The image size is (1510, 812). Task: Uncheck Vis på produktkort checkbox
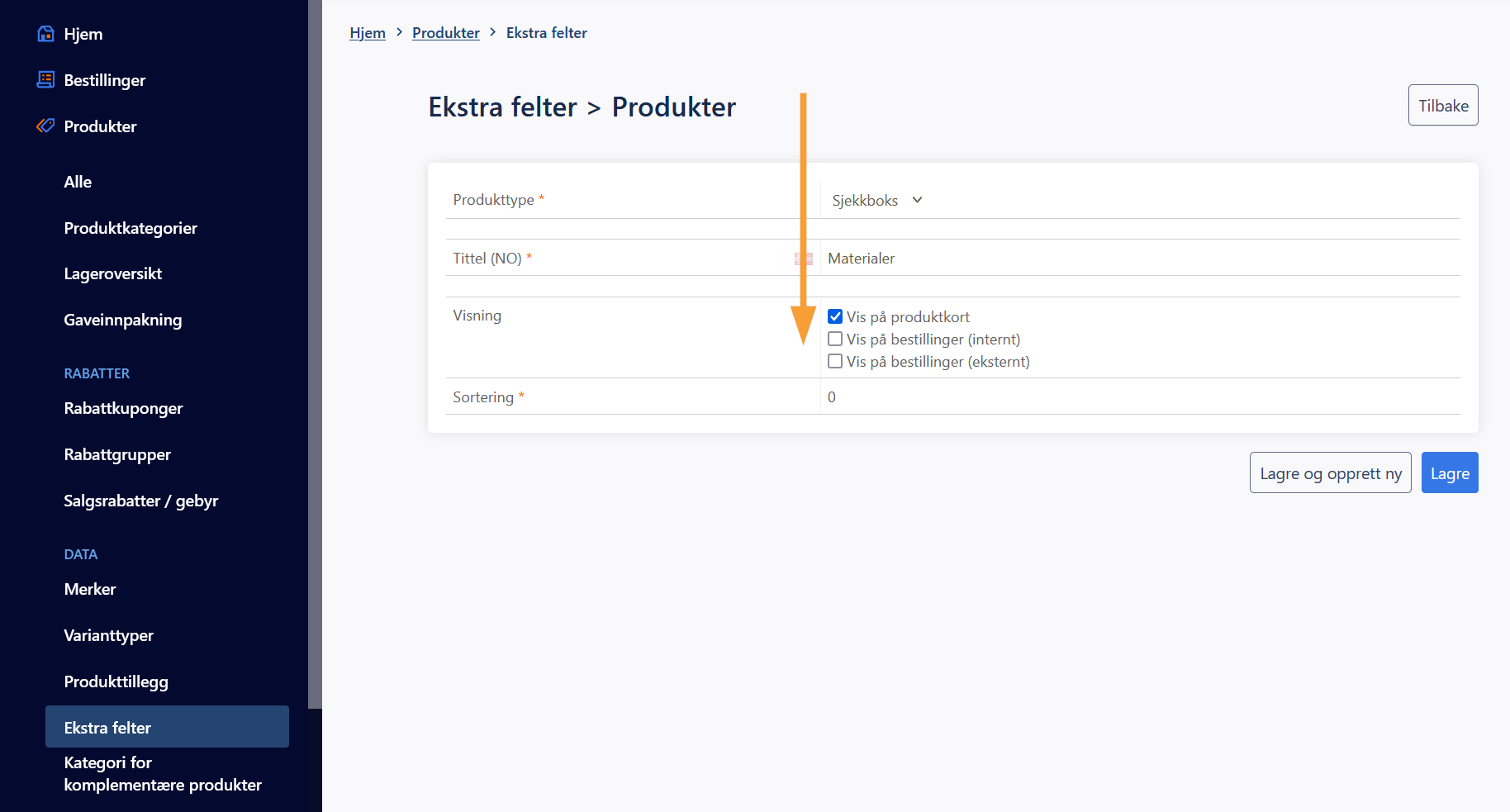(x=835, y=316)
